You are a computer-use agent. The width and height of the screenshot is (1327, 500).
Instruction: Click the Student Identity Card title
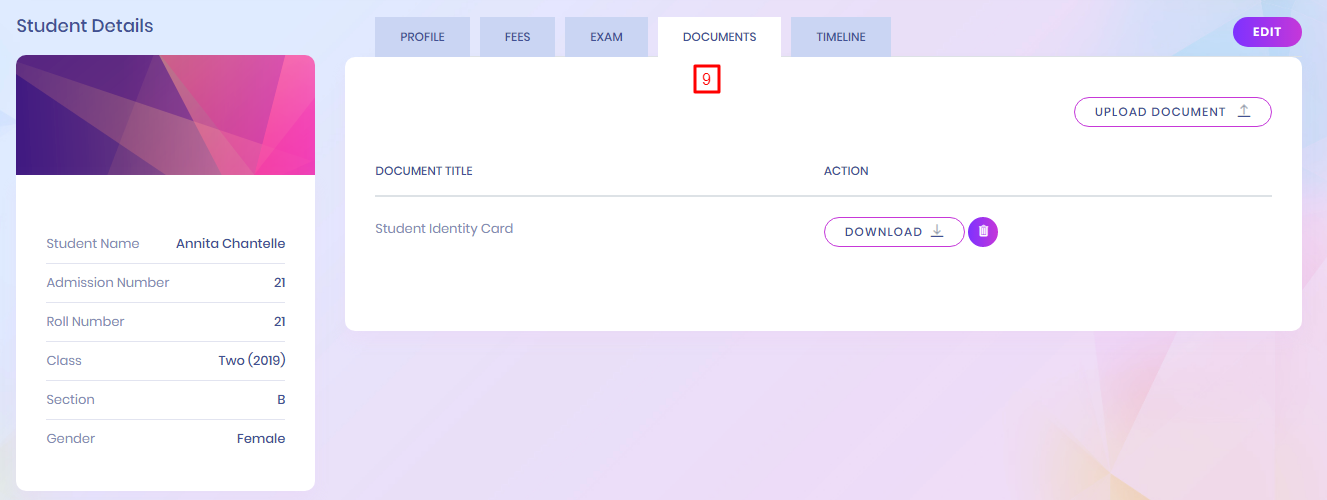pos(444,228)
